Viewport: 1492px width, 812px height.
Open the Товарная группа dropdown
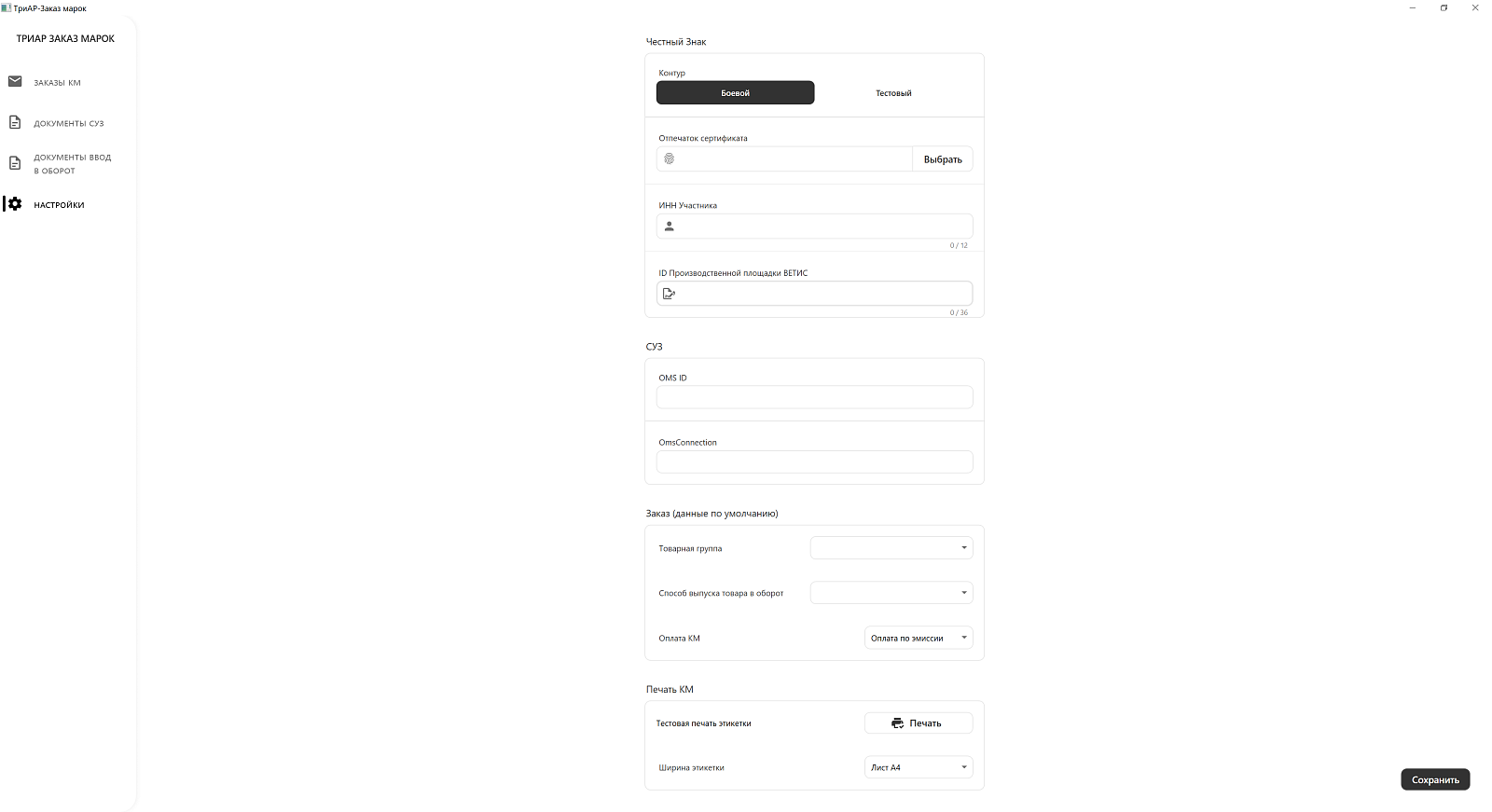891,548
